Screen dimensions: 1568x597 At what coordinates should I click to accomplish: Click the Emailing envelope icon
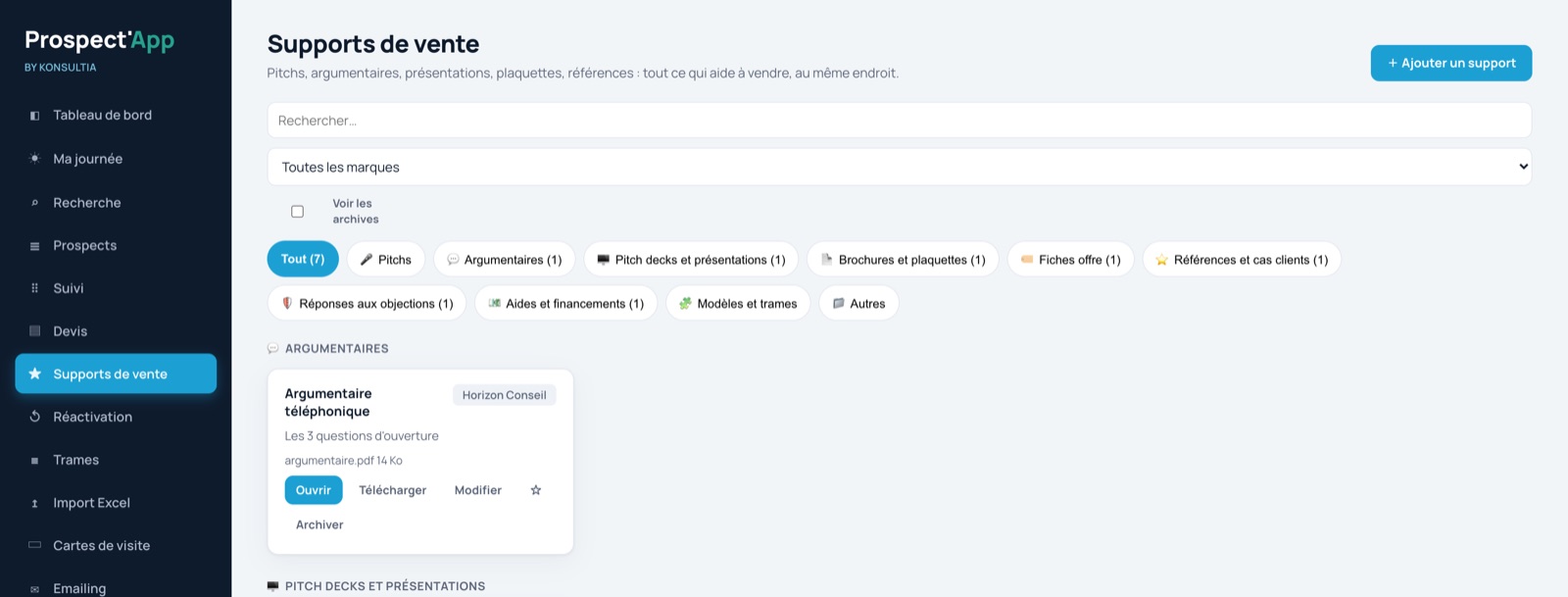34,589
